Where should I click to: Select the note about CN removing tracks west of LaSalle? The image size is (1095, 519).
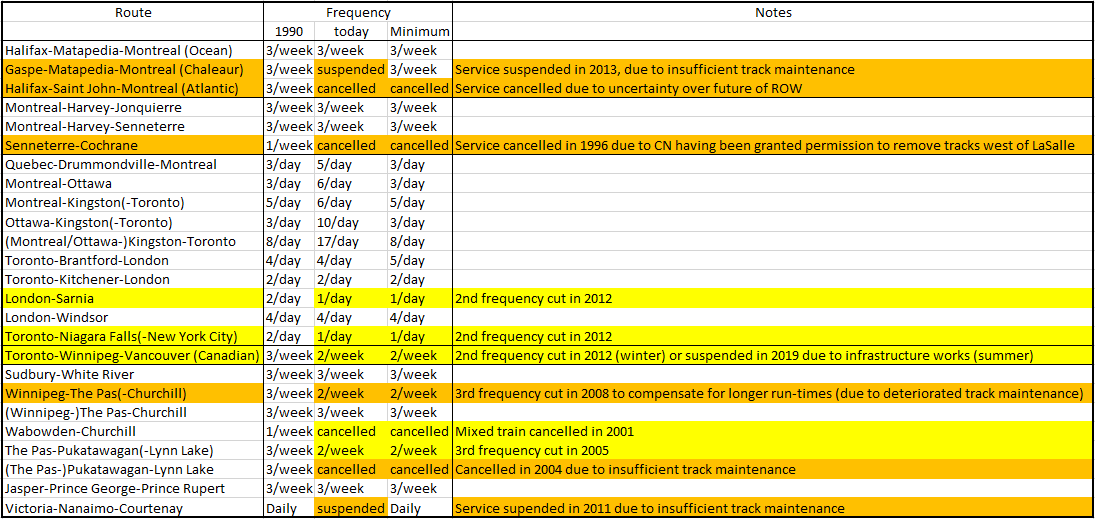764,146
